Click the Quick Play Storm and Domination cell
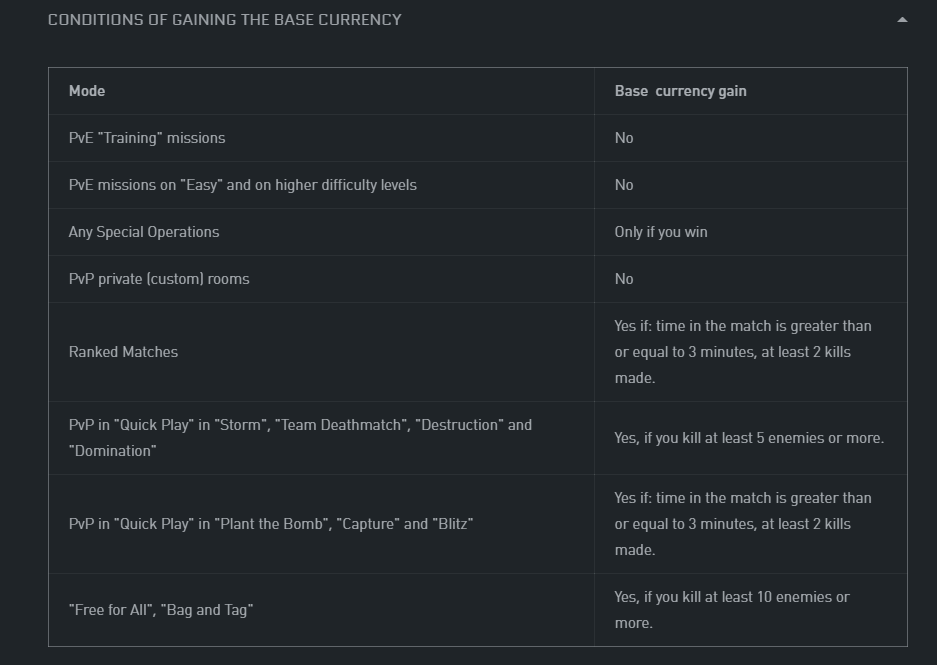Viewport: 937px width, 665px height. click(321, 438)
